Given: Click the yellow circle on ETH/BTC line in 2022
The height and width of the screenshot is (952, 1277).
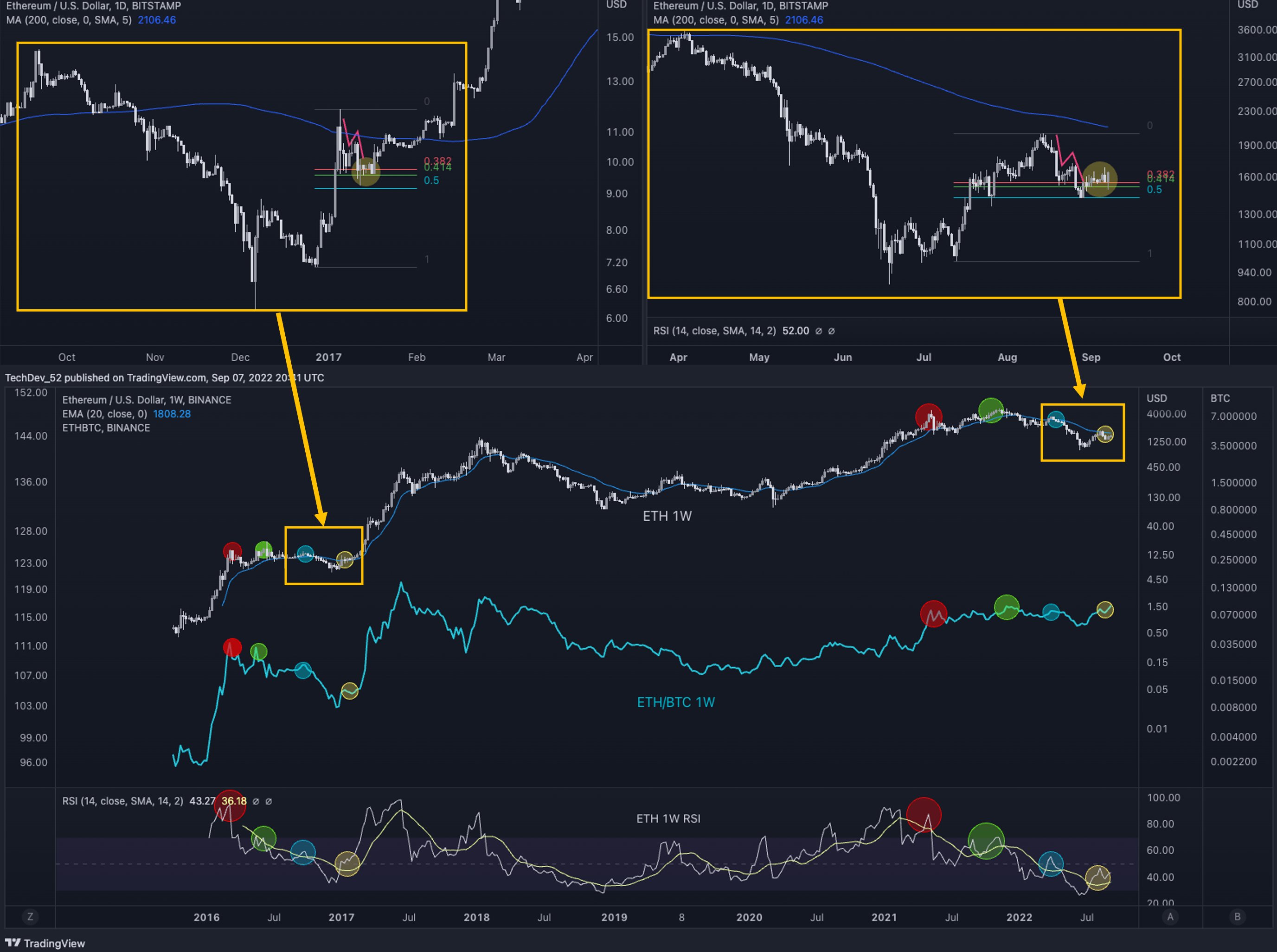Looking at the screenshot, I should click(x=1104, y=610).
